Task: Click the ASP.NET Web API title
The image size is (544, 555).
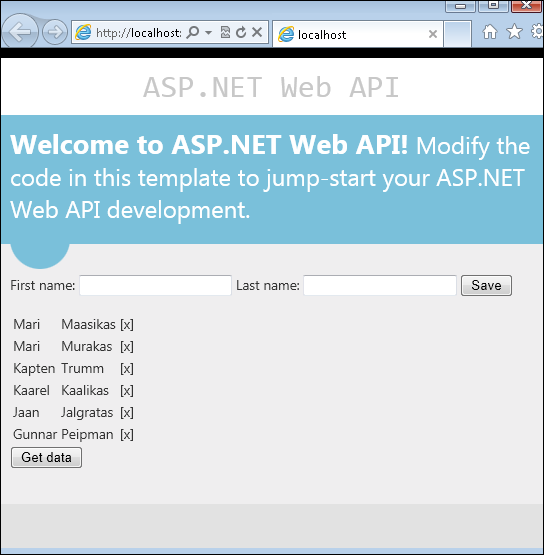Action: tap(271, 87)
